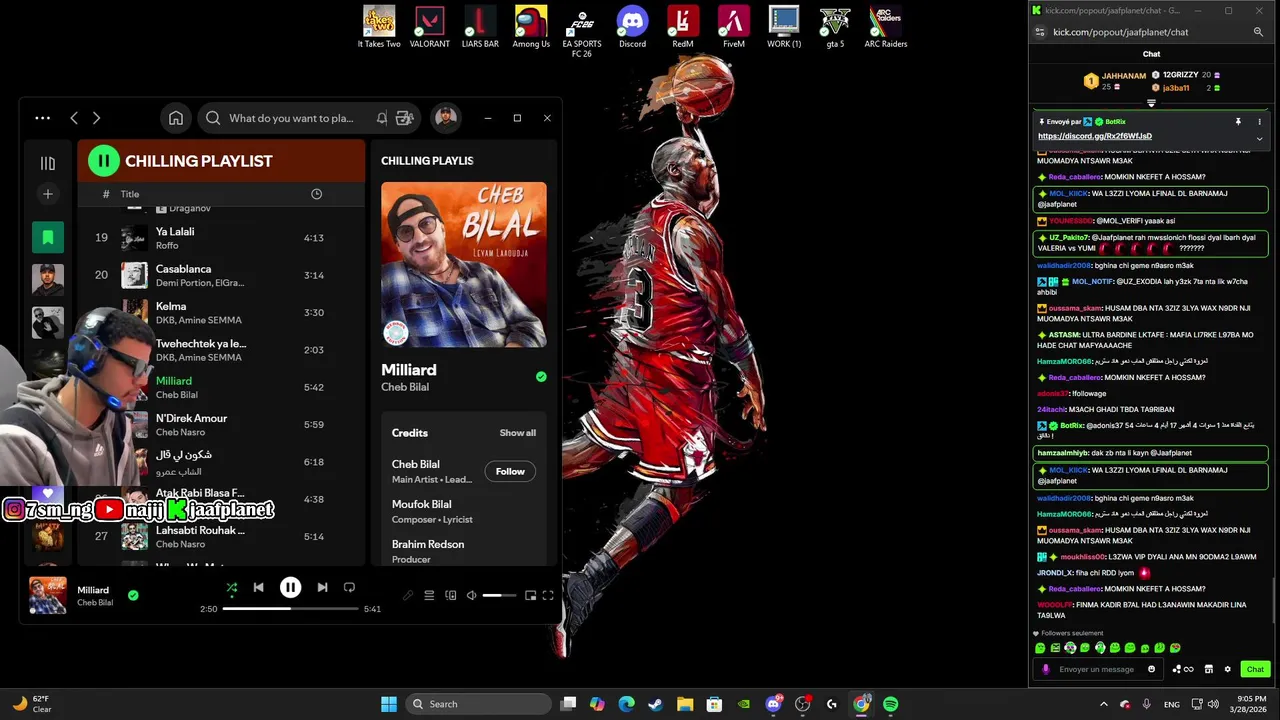
Task: Seek on the song progress bar
Action: (x=290, y=608)
